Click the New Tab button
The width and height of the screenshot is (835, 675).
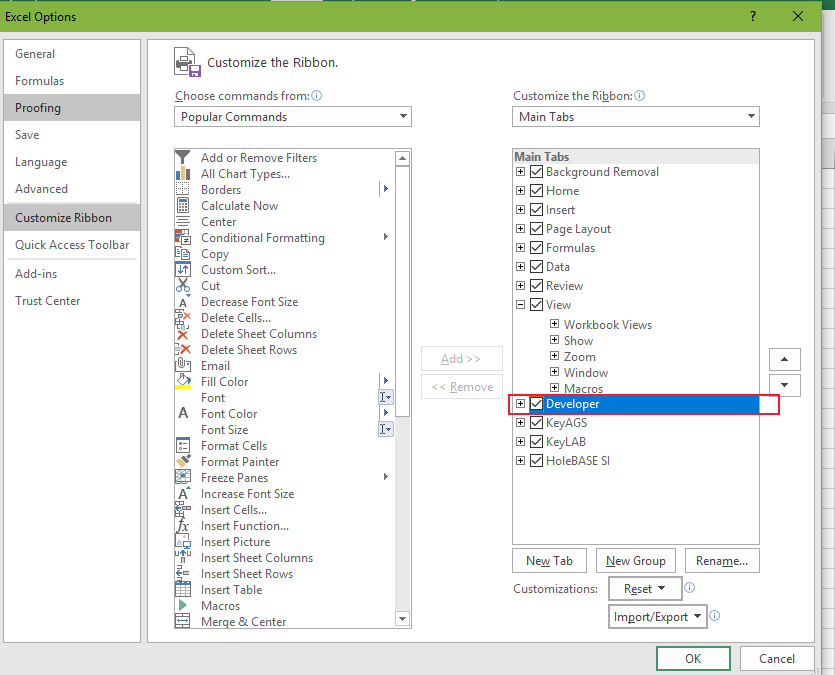(x=549, y=561)
